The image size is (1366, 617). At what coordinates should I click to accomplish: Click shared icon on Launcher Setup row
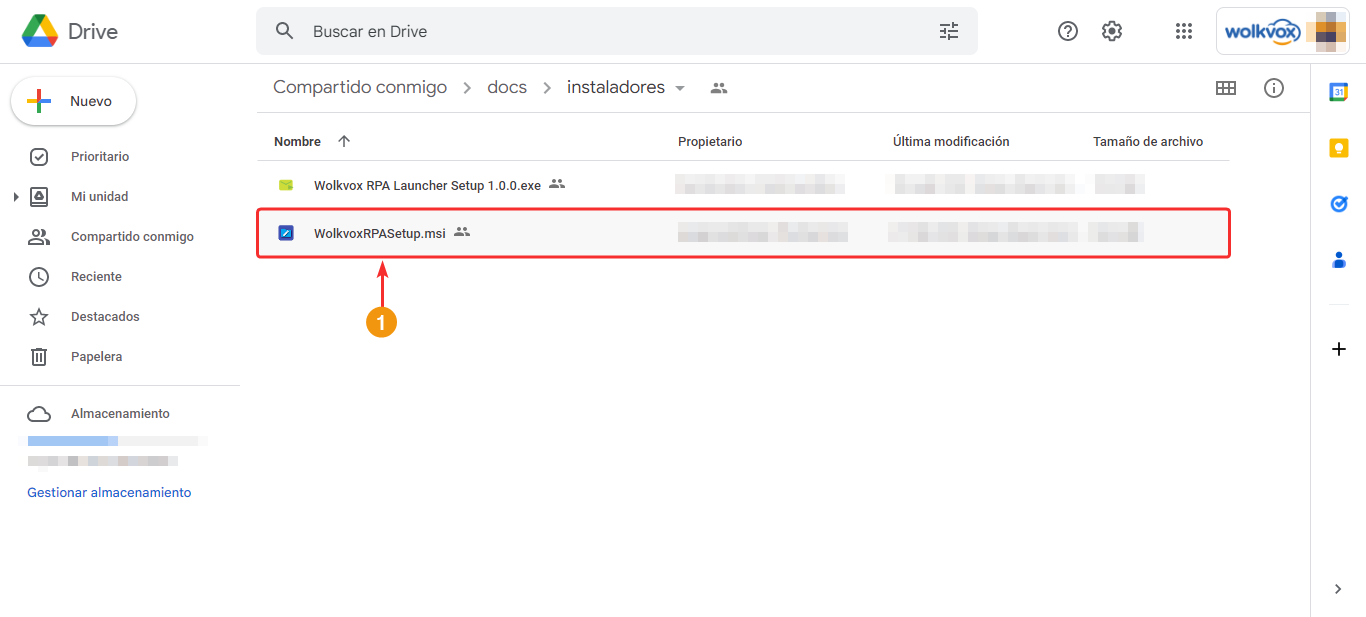pos(557,184)
